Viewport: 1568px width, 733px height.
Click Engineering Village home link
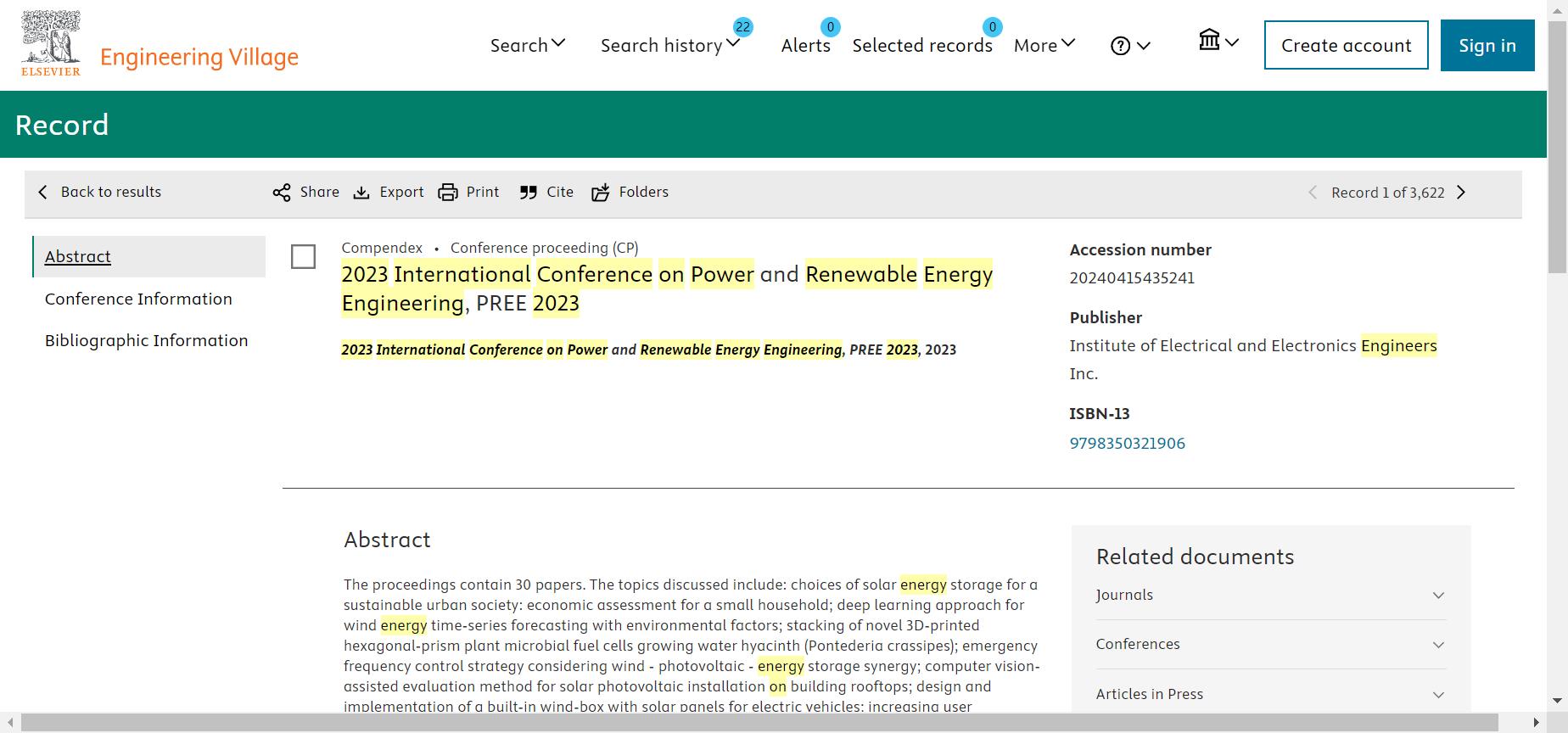[199, 57]
